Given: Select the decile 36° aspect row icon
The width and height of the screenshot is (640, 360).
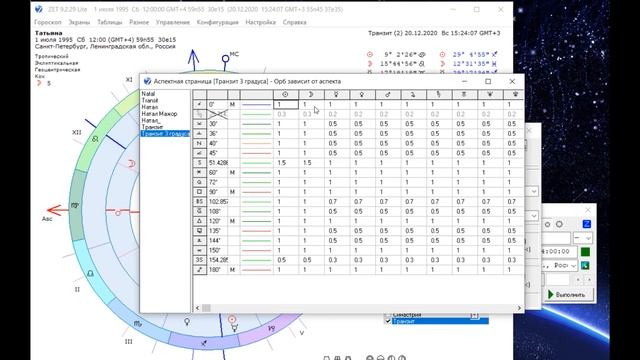Looking at the screenshot, I should click(200, 133).
